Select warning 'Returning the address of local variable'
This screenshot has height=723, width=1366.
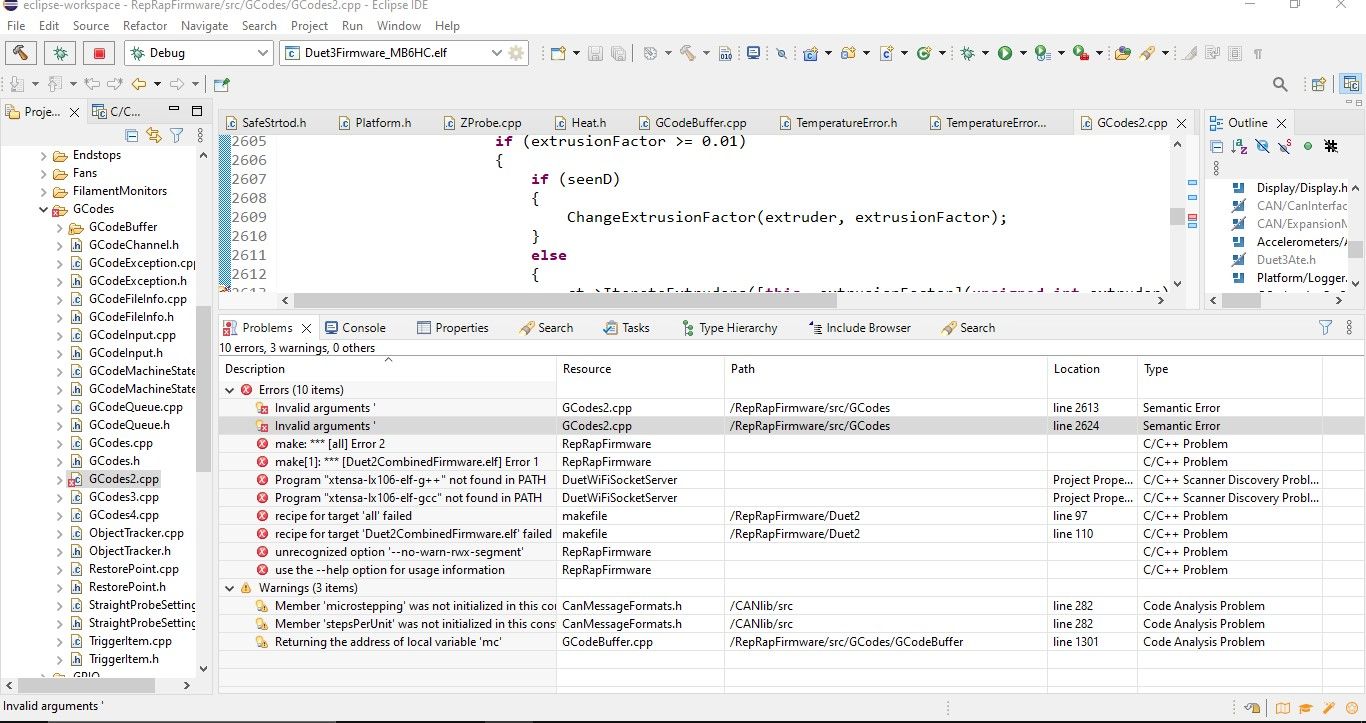(x=388, y=642)
